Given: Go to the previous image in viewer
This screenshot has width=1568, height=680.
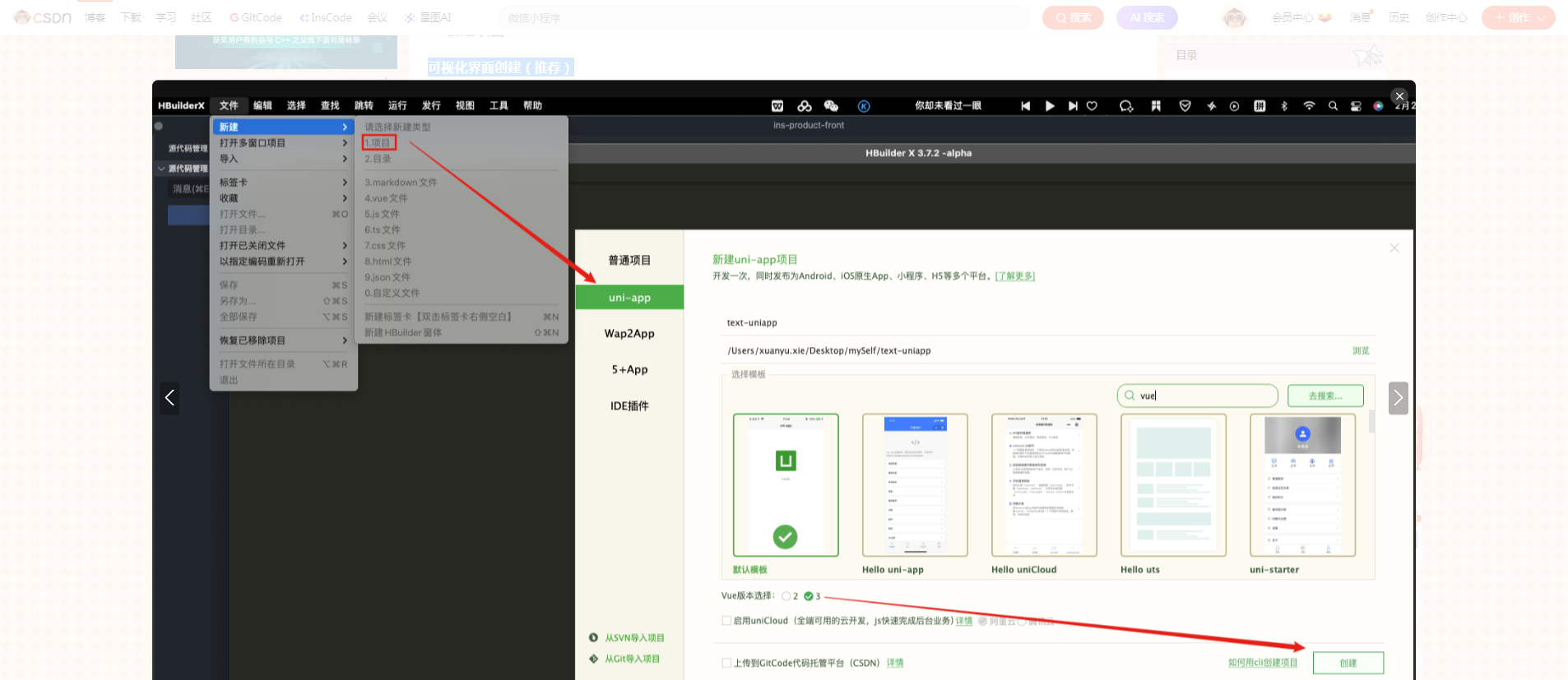Looking at the screenshot, I should click(x=169, y=398).
